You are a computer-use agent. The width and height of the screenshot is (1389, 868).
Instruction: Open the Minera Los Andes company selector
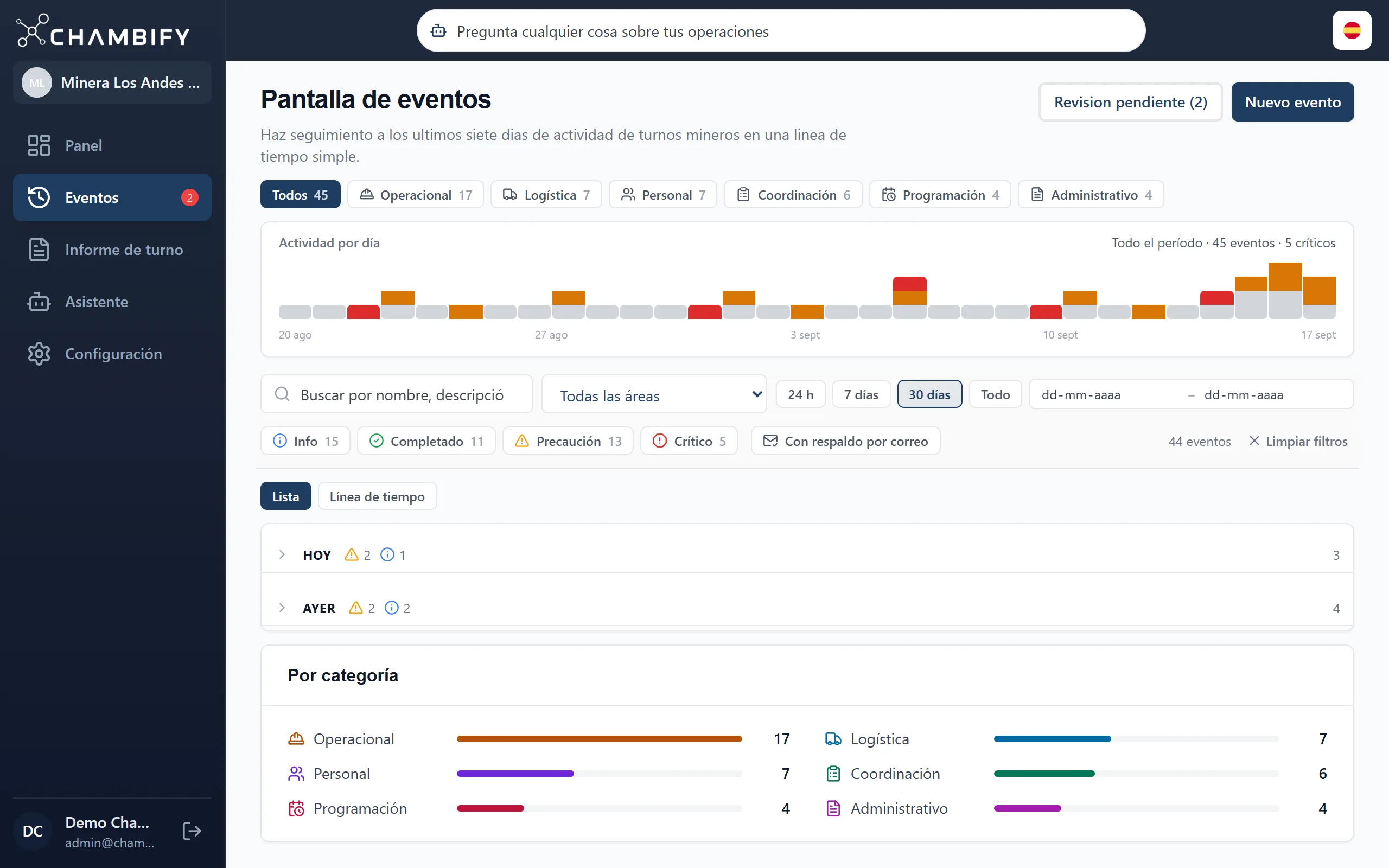point(112,82)
